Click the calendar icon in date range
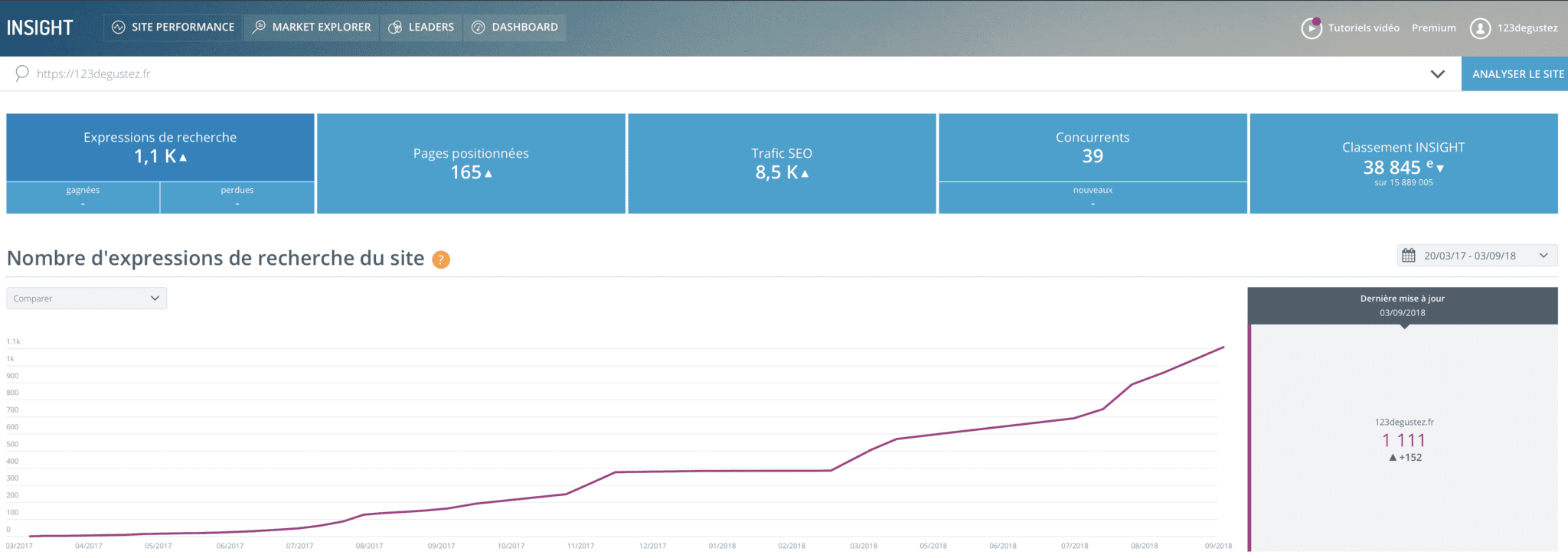 (1409, 256)
